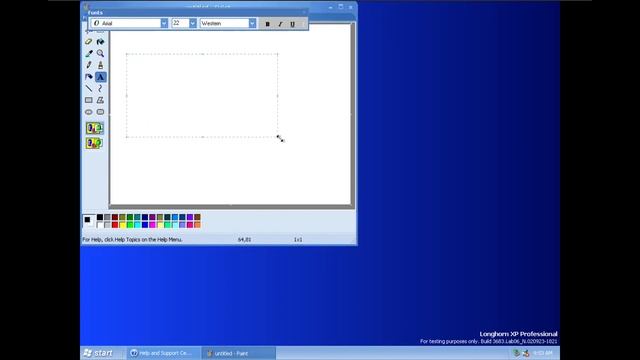The width and height of the screenshot is (640, 360).
Task: Click the 1x1 size readout in status bar
Action: pyautogui.click(x=298, y=240)
